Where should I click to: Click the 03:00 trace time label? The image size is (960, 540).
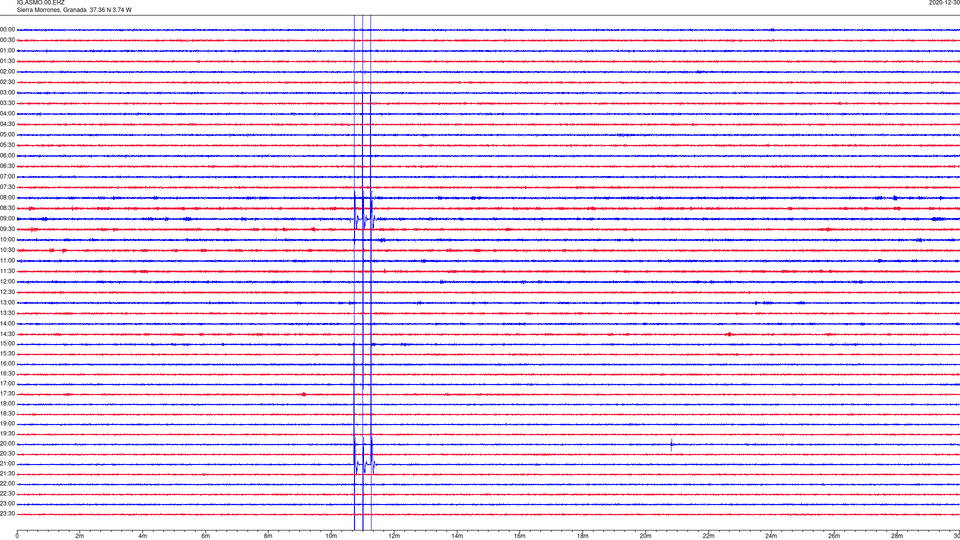coord(7,92)
